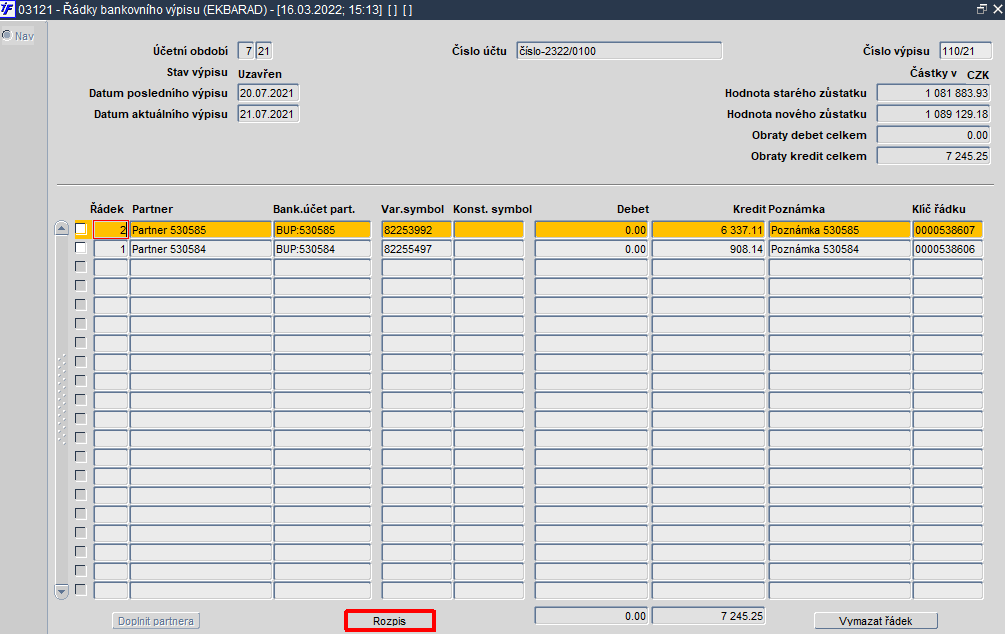Click the Poznámka 530584 cell

pyautogui.click(x=839, y=249)
